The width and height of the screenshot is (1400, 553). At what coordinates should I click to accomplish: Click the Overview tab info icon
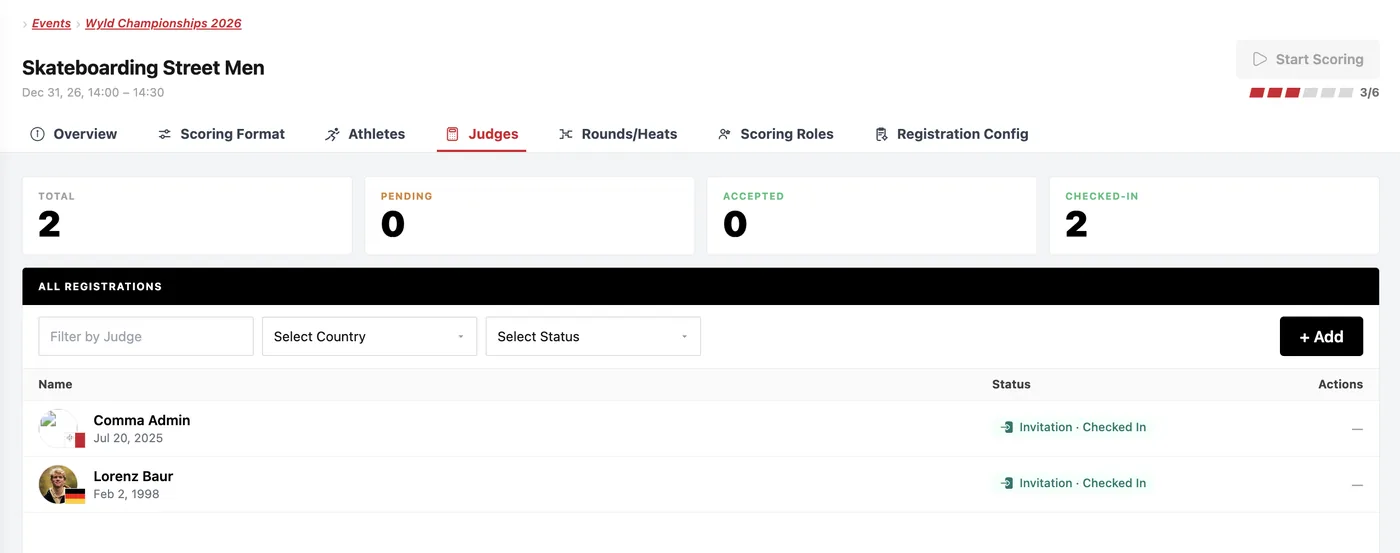(37, 134)
